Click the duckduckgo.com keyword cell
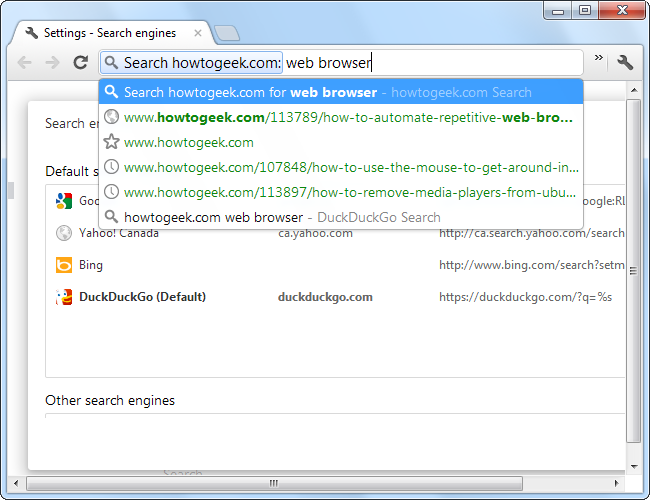 tap(325, 297)
